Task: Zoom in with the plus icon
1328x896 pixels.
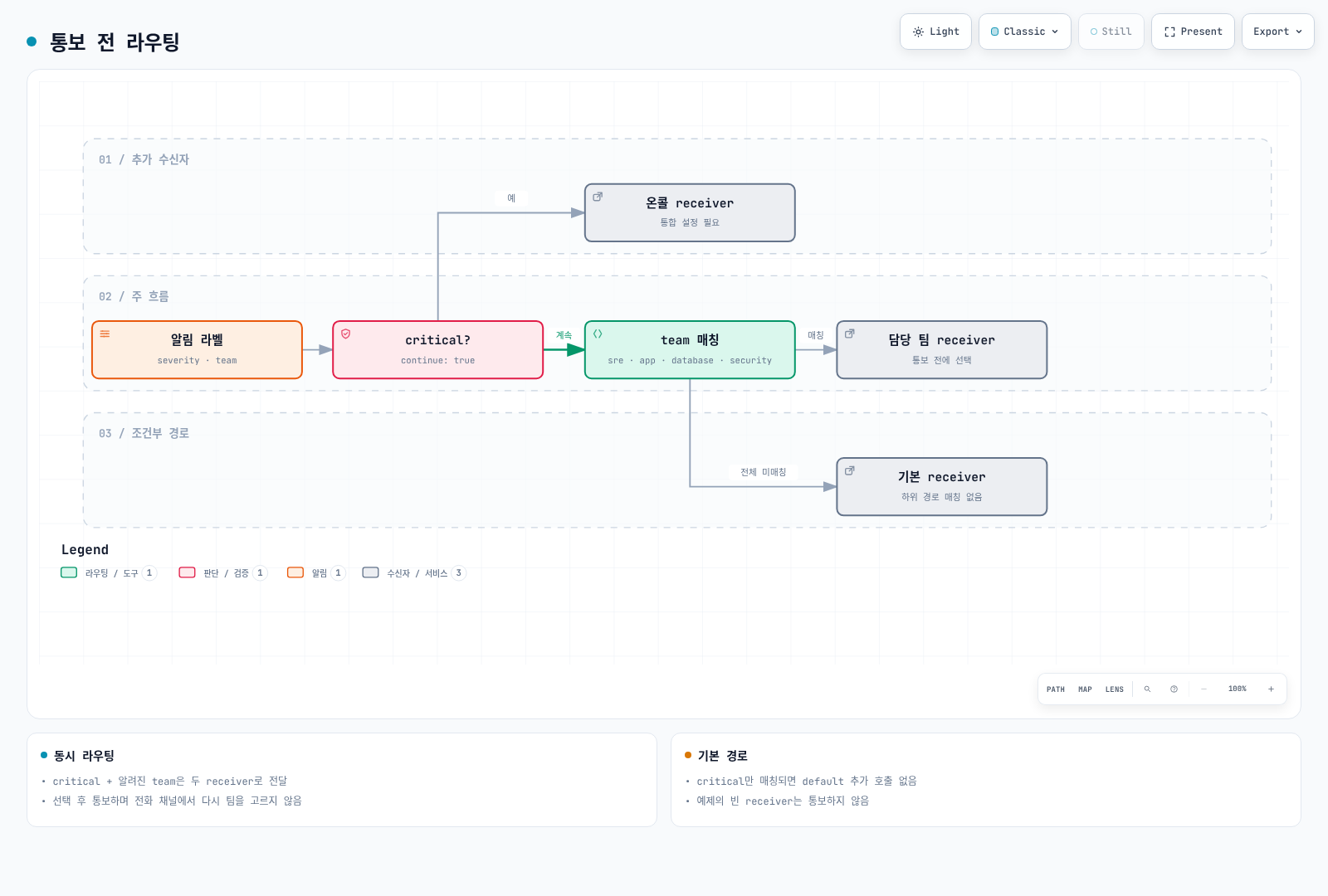Action: (1271, 689)
